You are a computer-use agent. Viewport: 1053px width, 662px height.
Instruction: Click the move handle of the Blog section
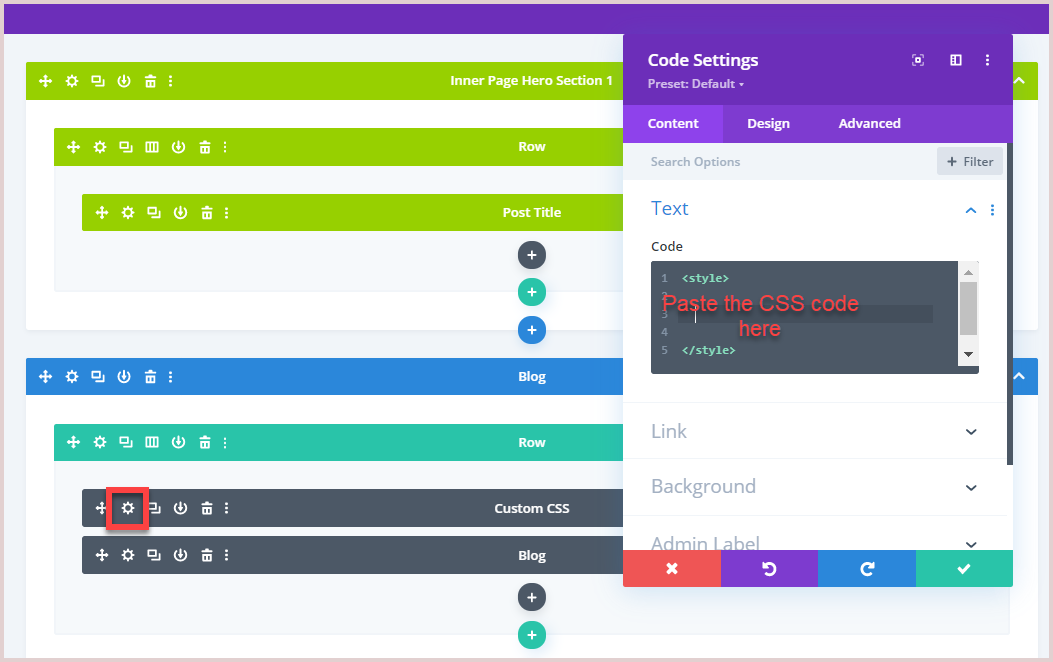45,376
